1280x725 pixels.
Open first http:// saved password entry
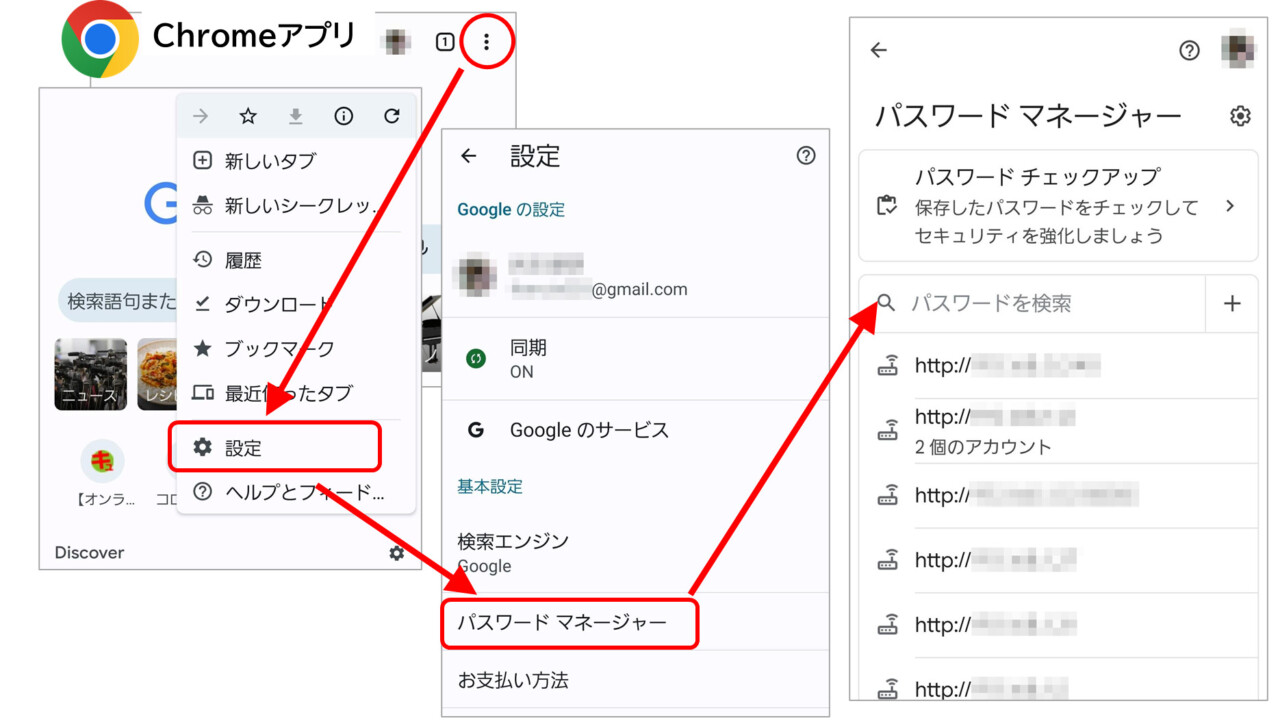[x=1058, y=365]
